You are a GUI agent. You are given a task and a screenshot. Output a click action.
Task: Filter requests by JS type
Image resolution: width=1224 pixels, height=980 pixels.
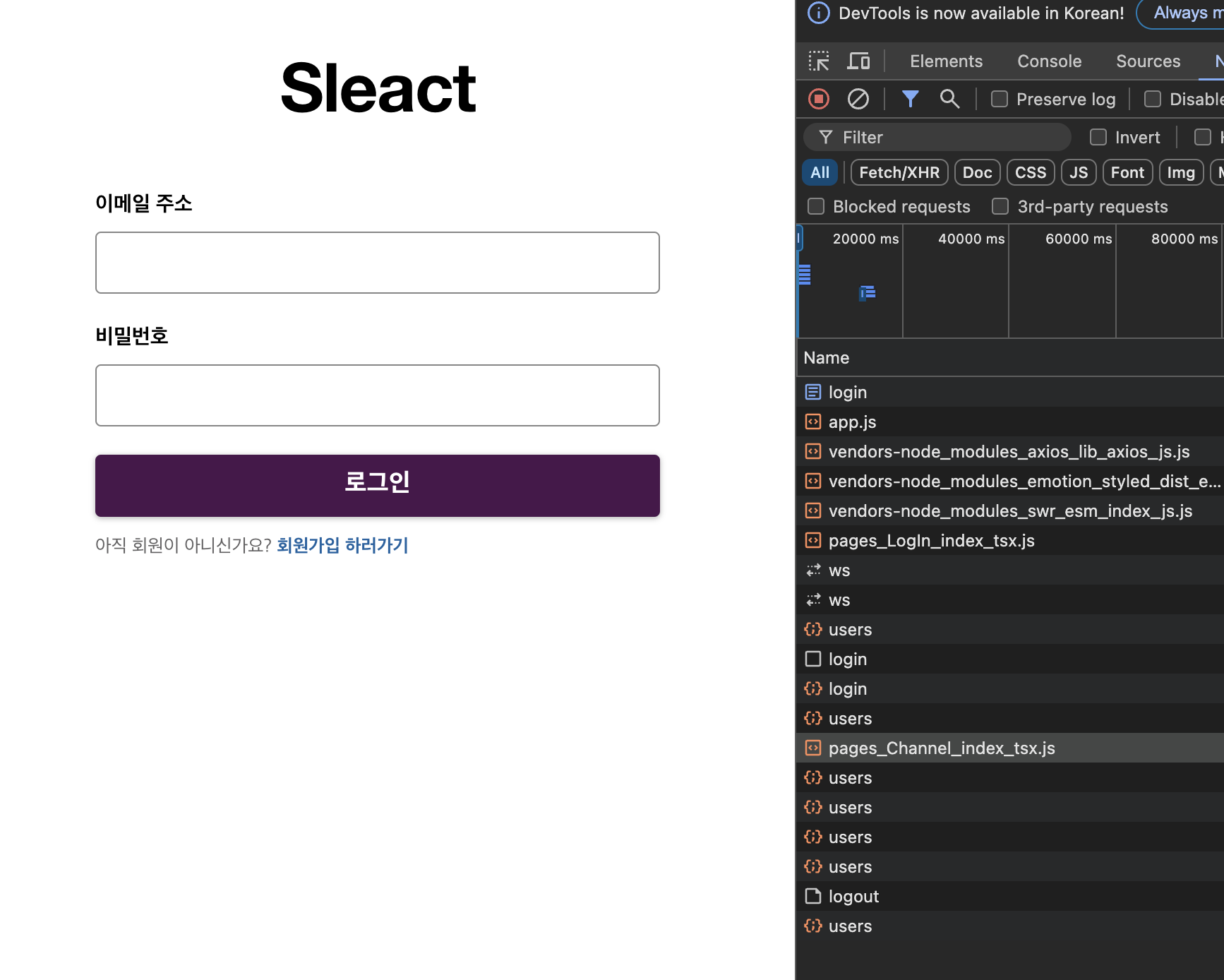coord(1079,172)
